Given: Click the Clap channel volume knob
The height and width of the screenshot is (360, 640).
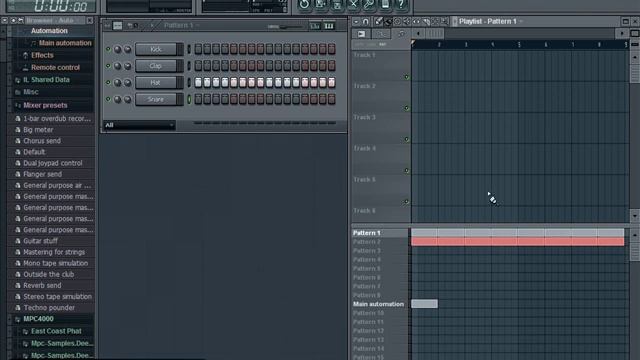Looking at the screenshot, I should [x=128, y=66].
